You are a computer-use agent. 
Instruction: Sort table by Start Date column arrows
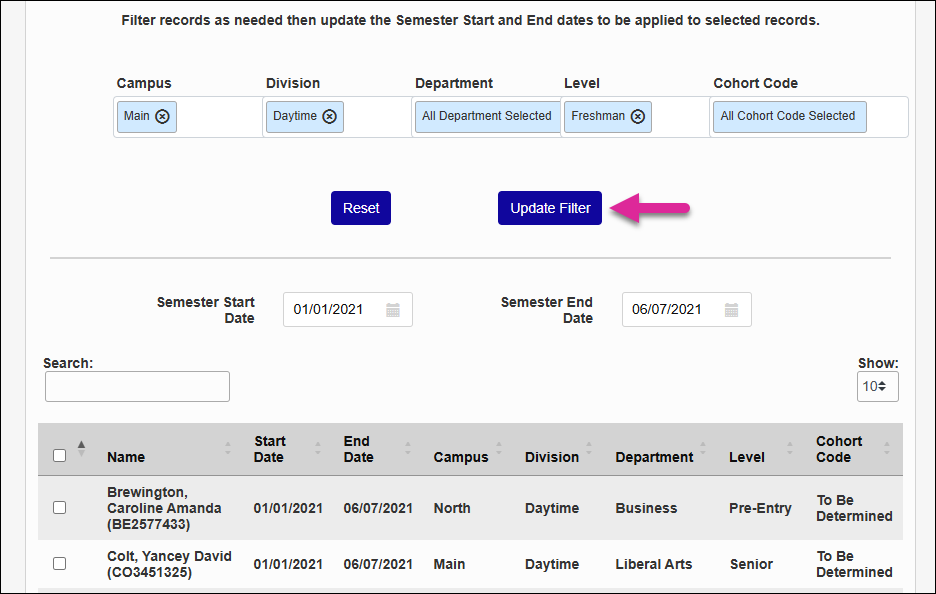pyautogui.click(x=318, y=448)
